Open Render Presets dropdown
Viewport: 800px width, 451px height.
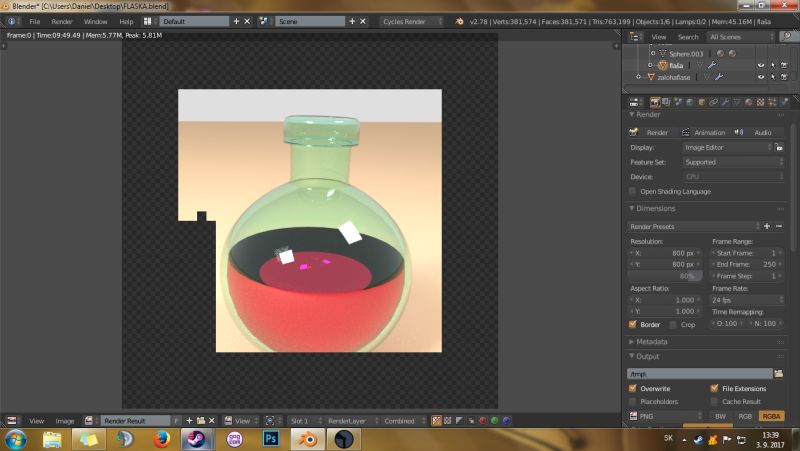pos(694,227)
